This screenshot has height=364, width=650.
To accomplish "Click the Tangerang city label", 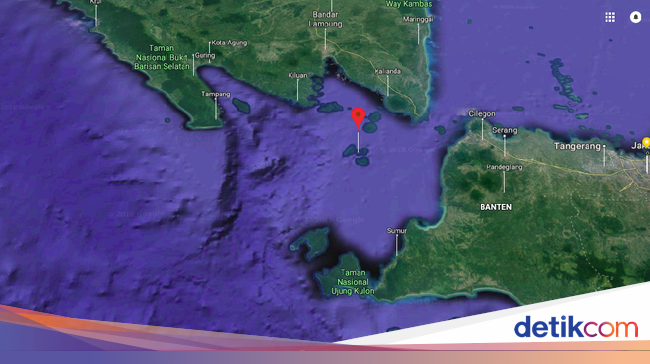I will [x=577, y=146].
